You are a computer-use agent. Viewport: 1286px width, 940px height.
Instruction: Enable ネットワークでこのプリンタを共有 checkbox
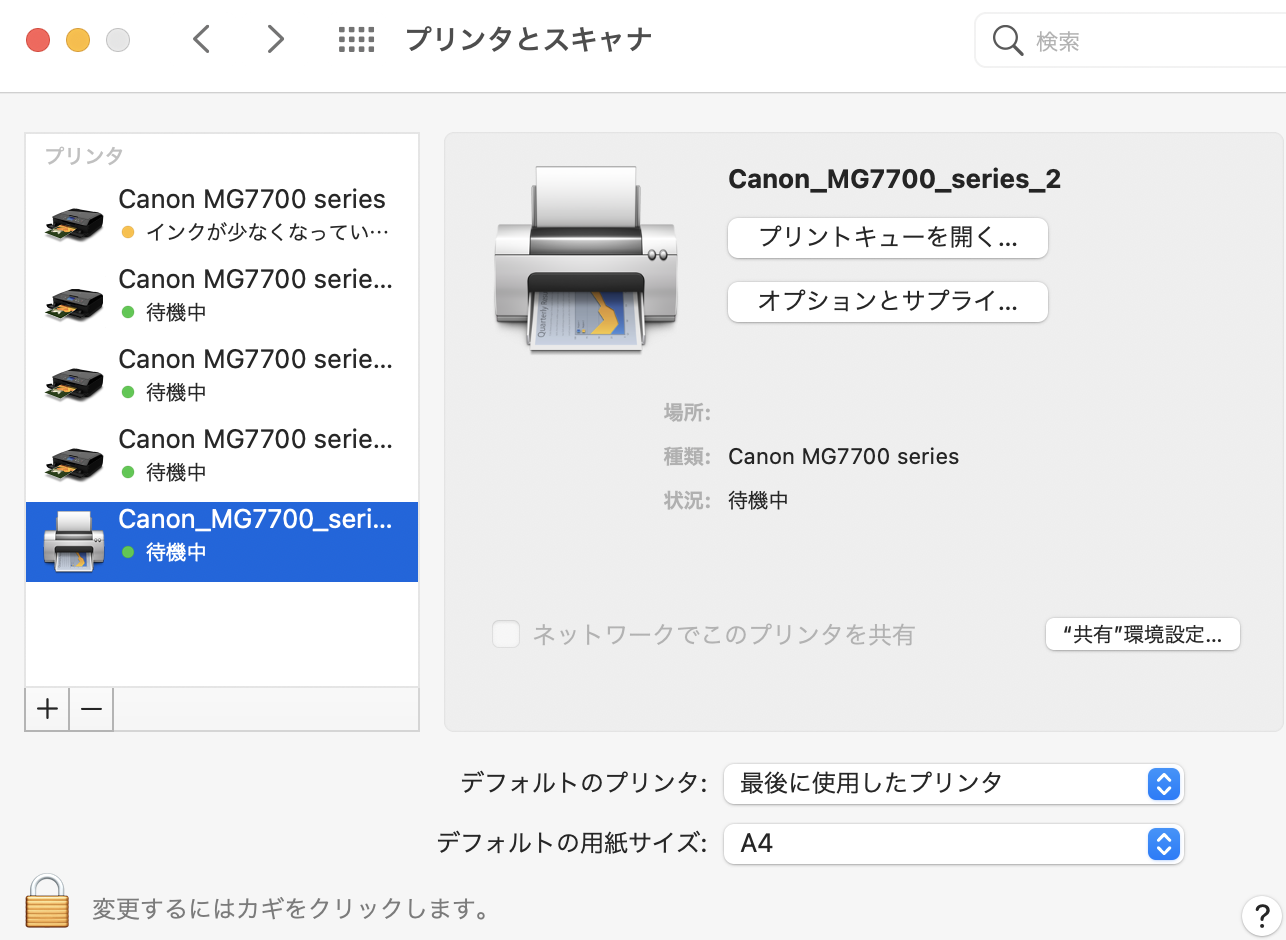coord(506,634)
